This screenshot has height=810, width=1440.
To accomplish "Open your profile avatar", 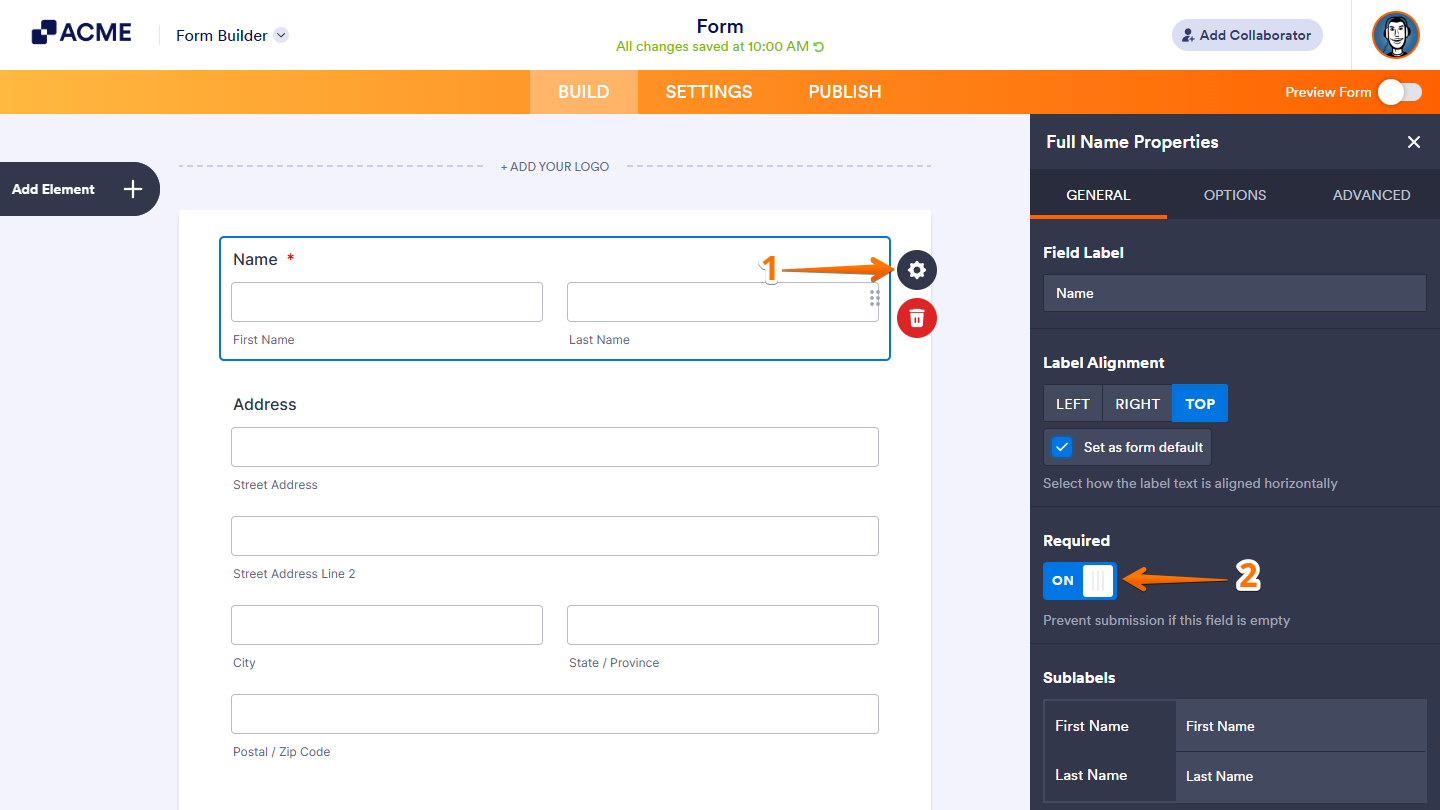I will tap(1395, 35).
